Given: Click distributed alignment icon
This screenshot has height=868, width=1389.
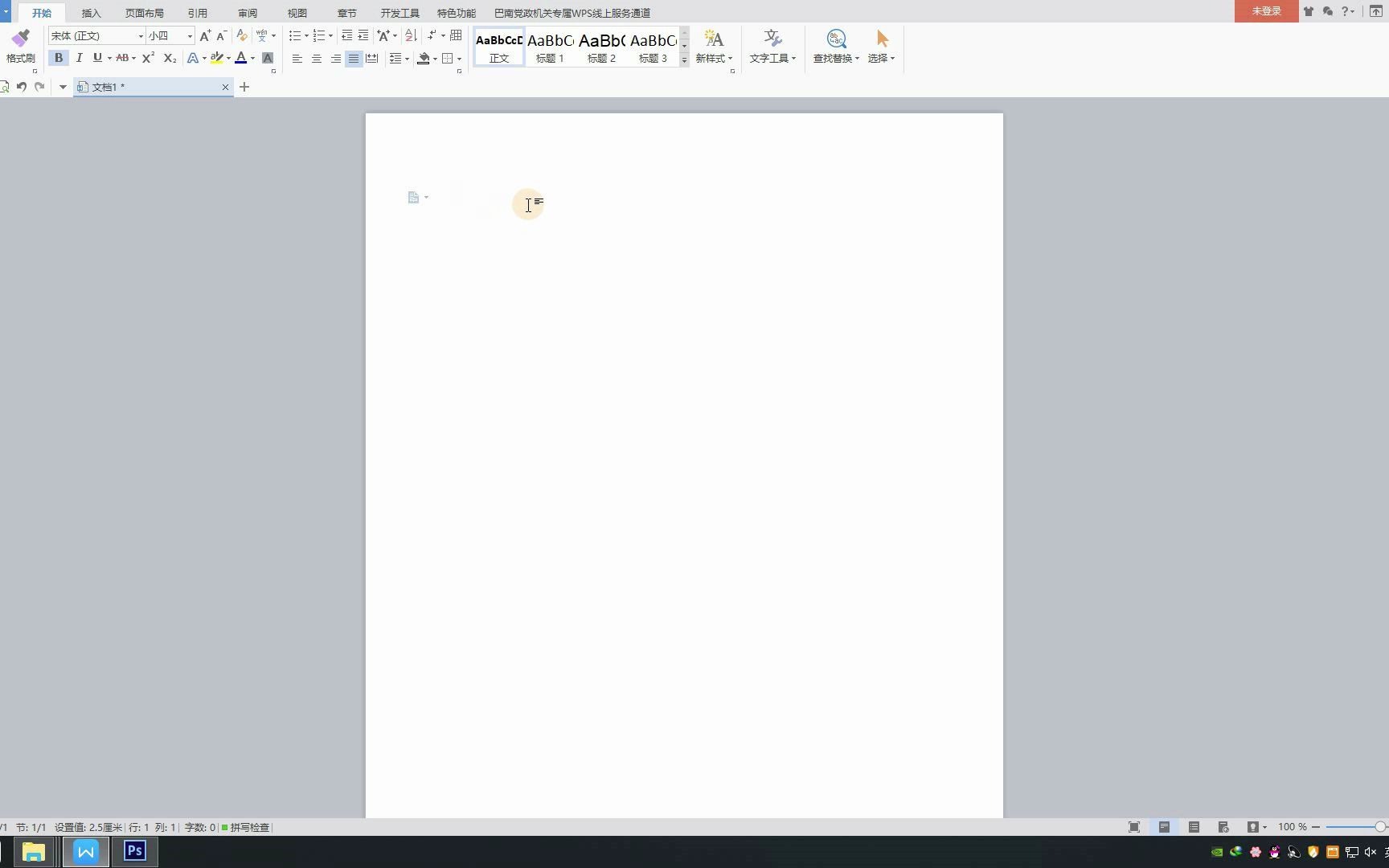Looking at the screenshot, I should [372, 58].
